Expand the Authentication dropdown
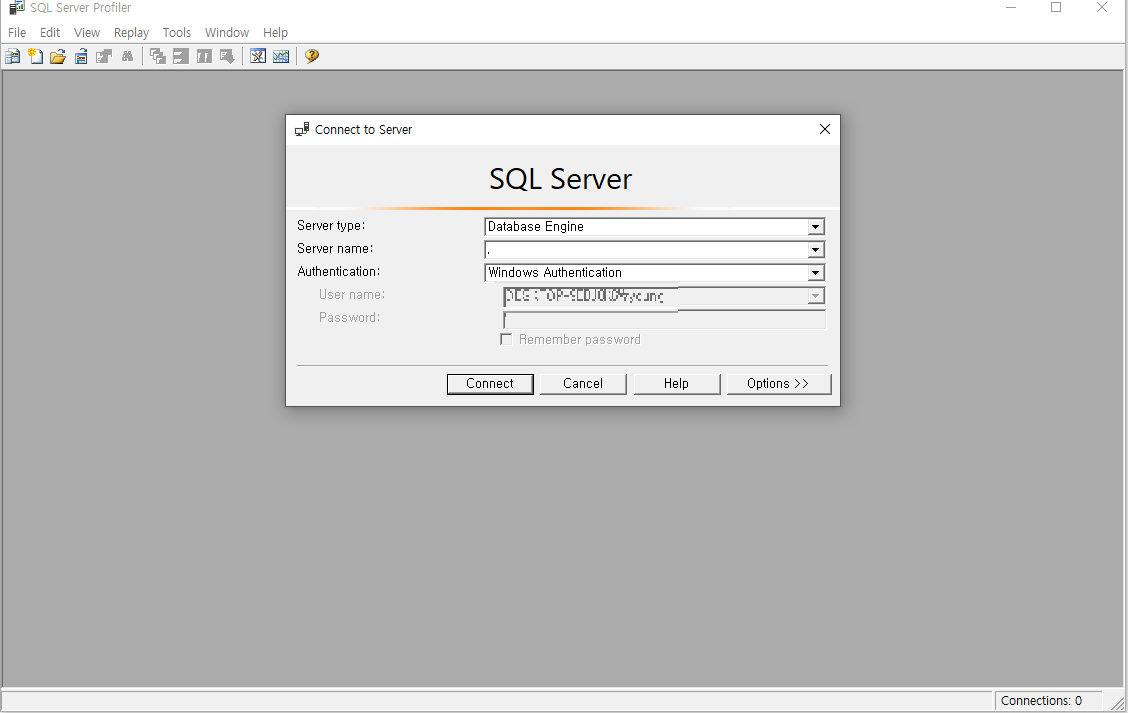Viewport: 1128px width, 713px height. tap(815, 273)
